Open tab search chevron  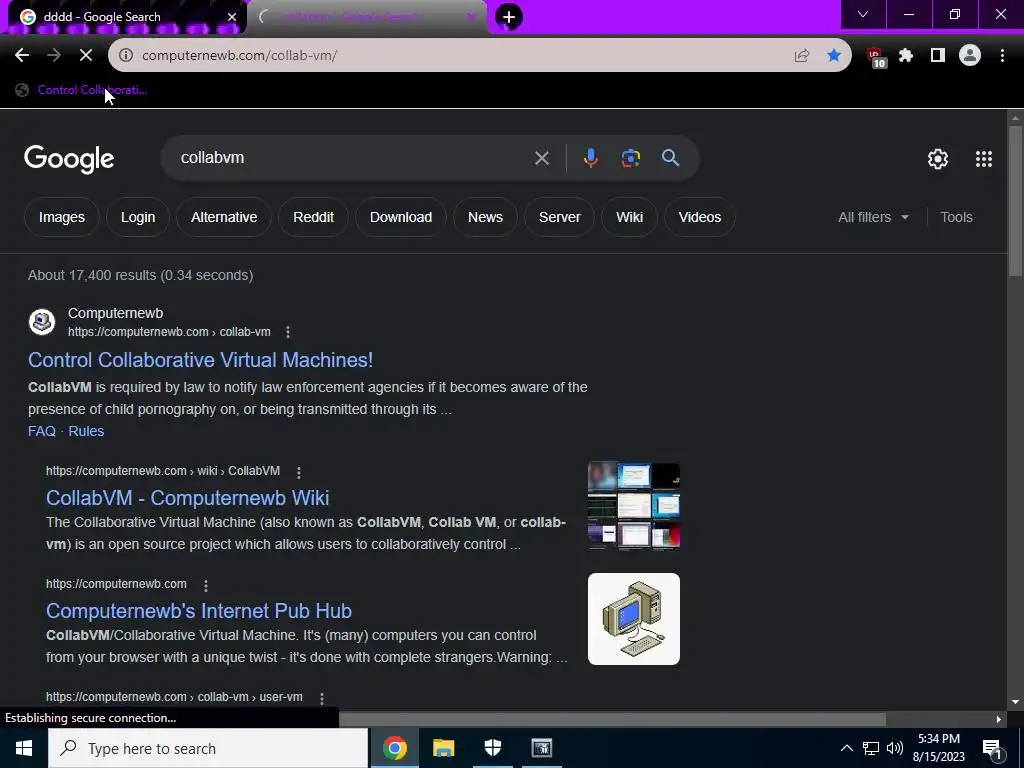click(863, 14)
